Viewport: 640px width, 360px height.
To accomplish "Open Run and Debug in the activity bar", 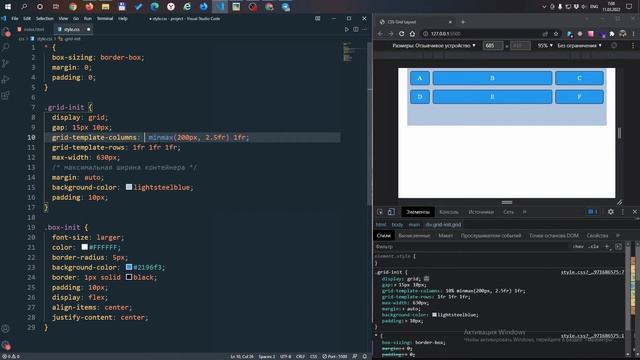I will point(6,79).
